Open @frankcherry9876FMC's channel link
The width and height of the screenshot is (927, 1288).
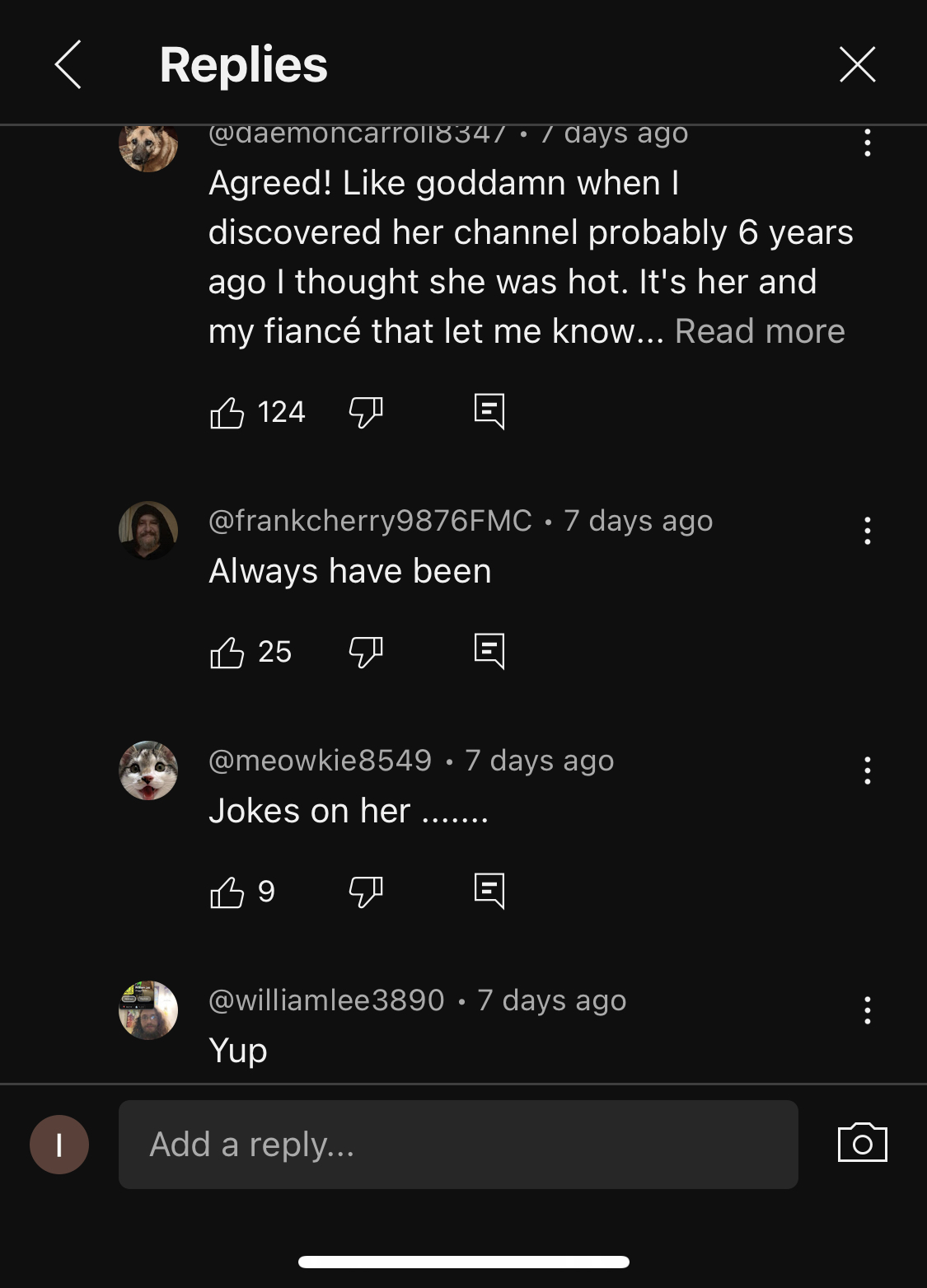point(370,521)
